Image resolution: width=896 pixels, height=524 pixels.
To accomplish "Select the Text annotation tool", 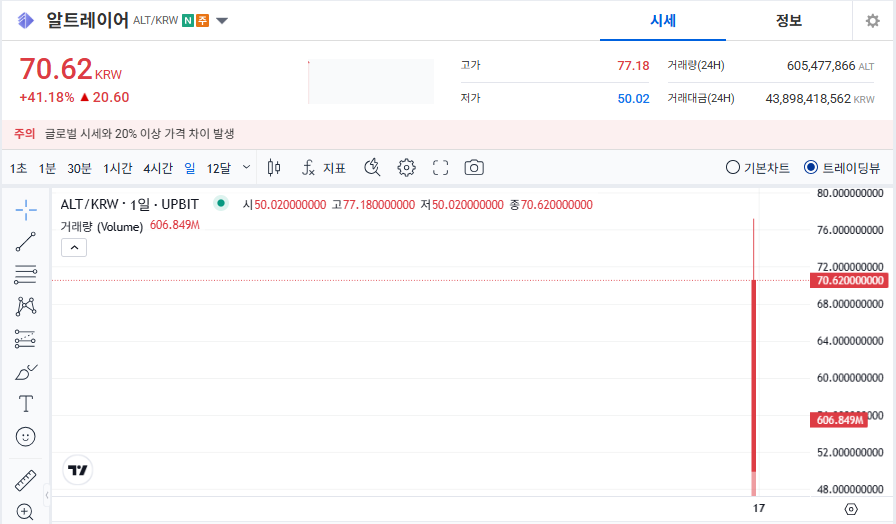I will pyautogui.click(x=26, y=404).
